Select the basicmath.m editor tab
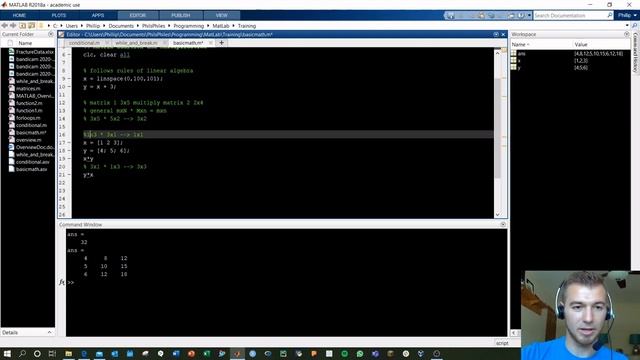 pos(188,43)
